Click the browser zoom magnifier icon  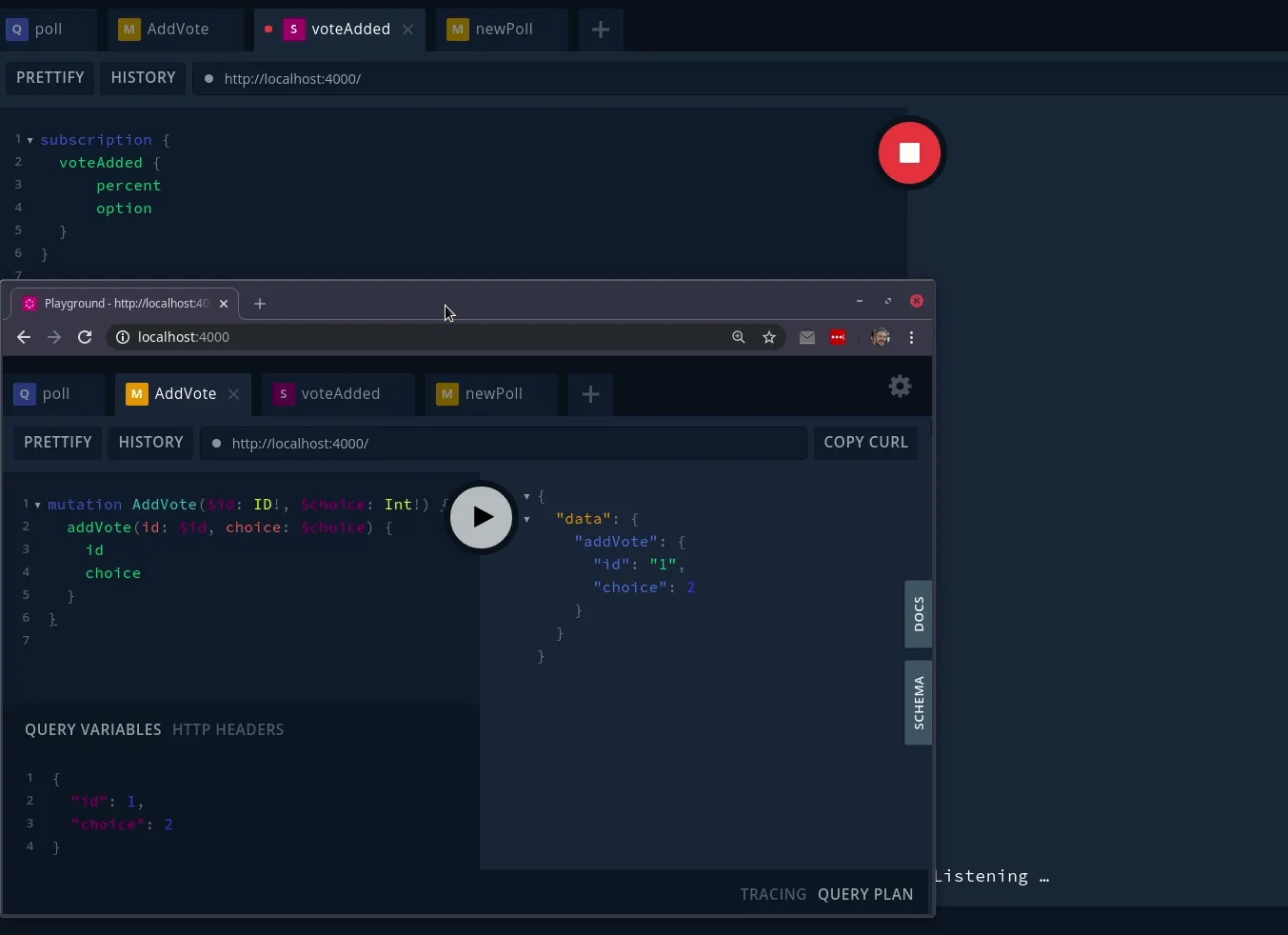click(739, 337)
